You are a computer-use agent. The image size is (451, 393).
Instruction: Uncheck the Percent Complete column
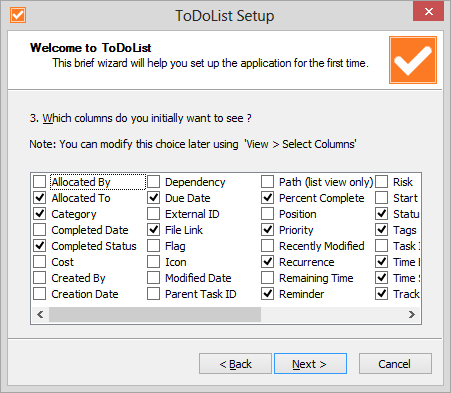268,198
